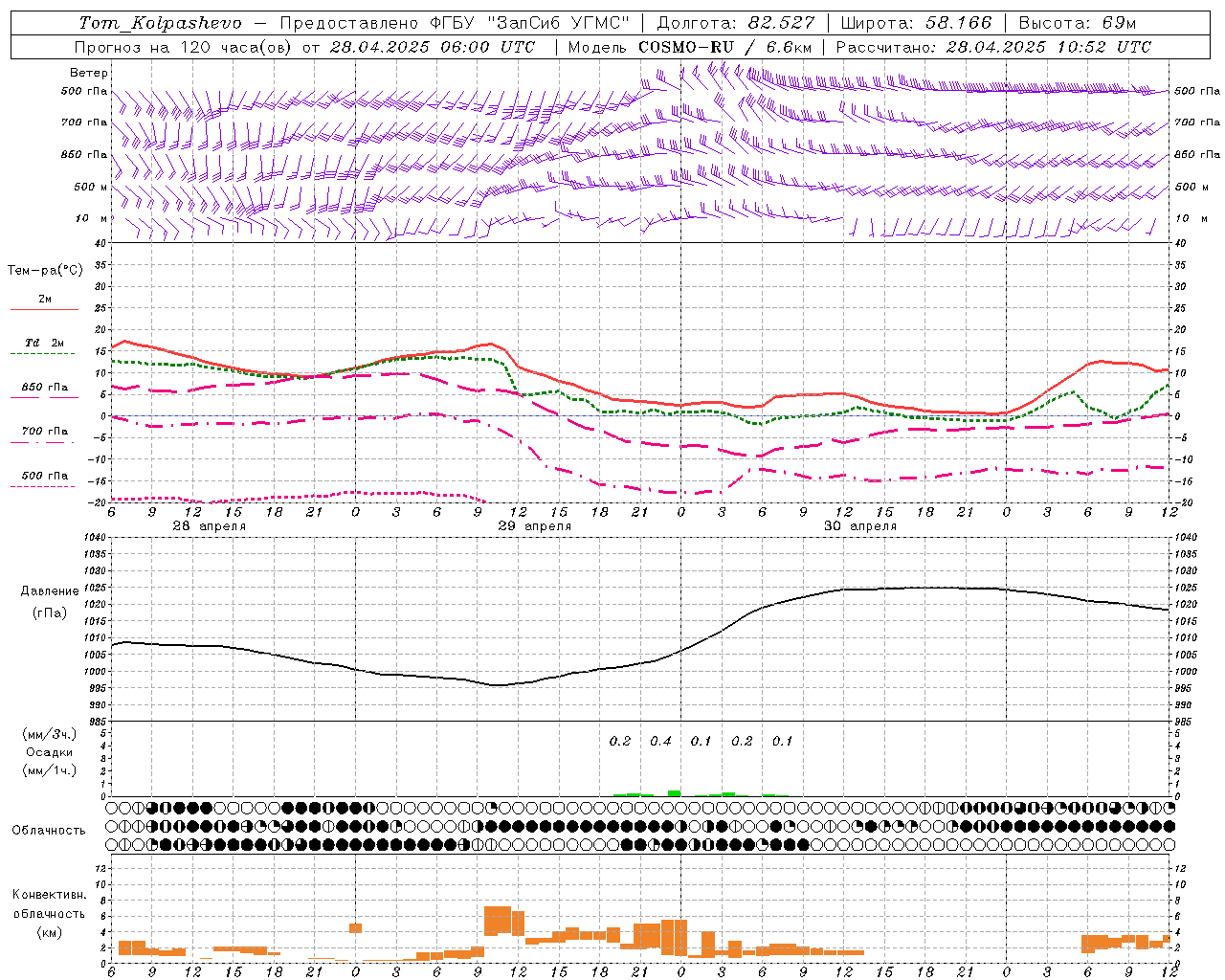This screenshot has height=980, width=1225.
Task: Click the station name Tom_Kolpashevo
Action: pos(160,23)
